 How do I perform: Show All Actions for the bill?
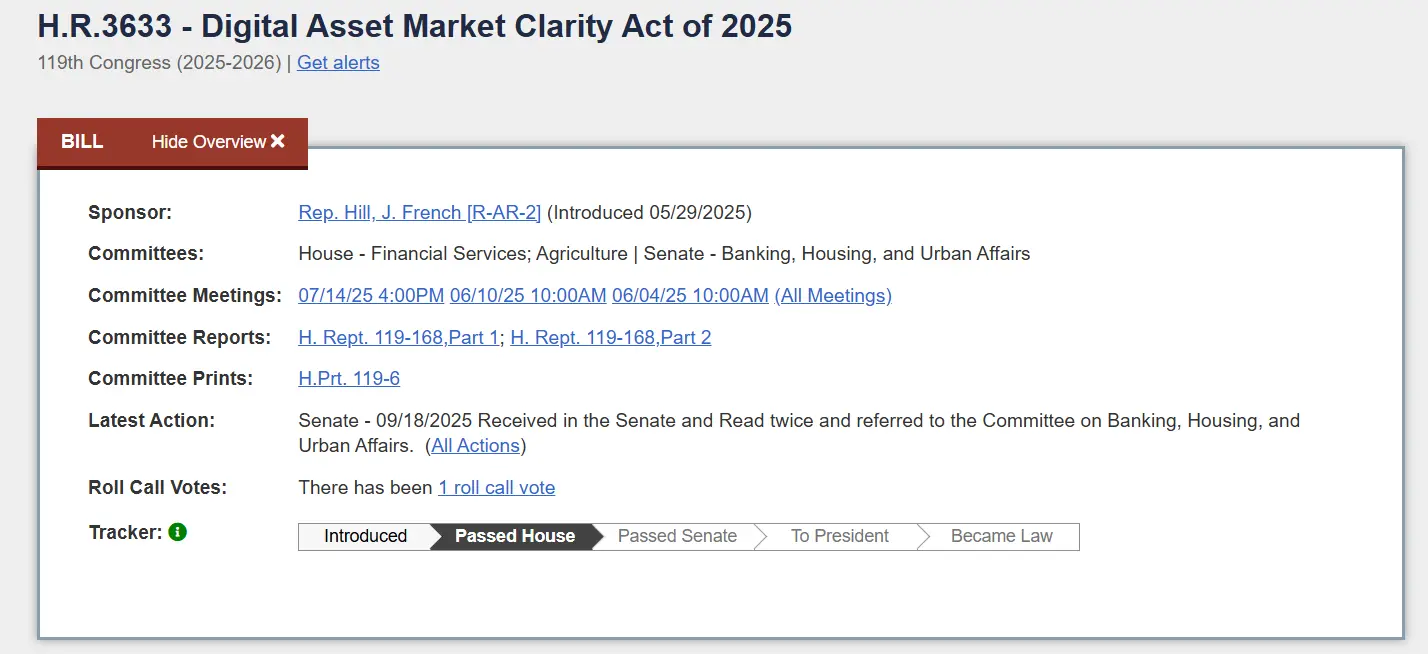click(475, 445)
